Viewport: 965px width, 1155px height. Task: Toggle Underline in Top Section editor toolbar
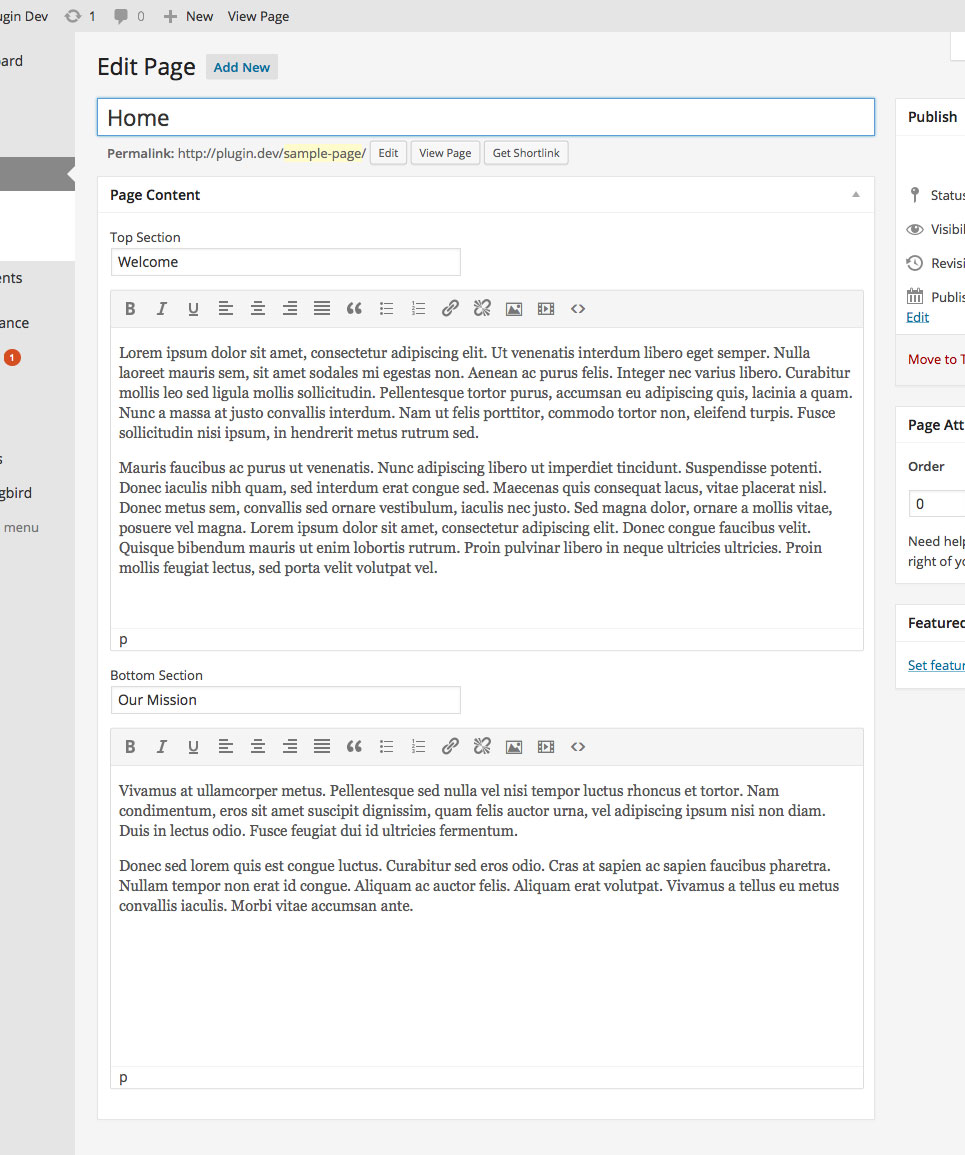(x=193, y=309)
